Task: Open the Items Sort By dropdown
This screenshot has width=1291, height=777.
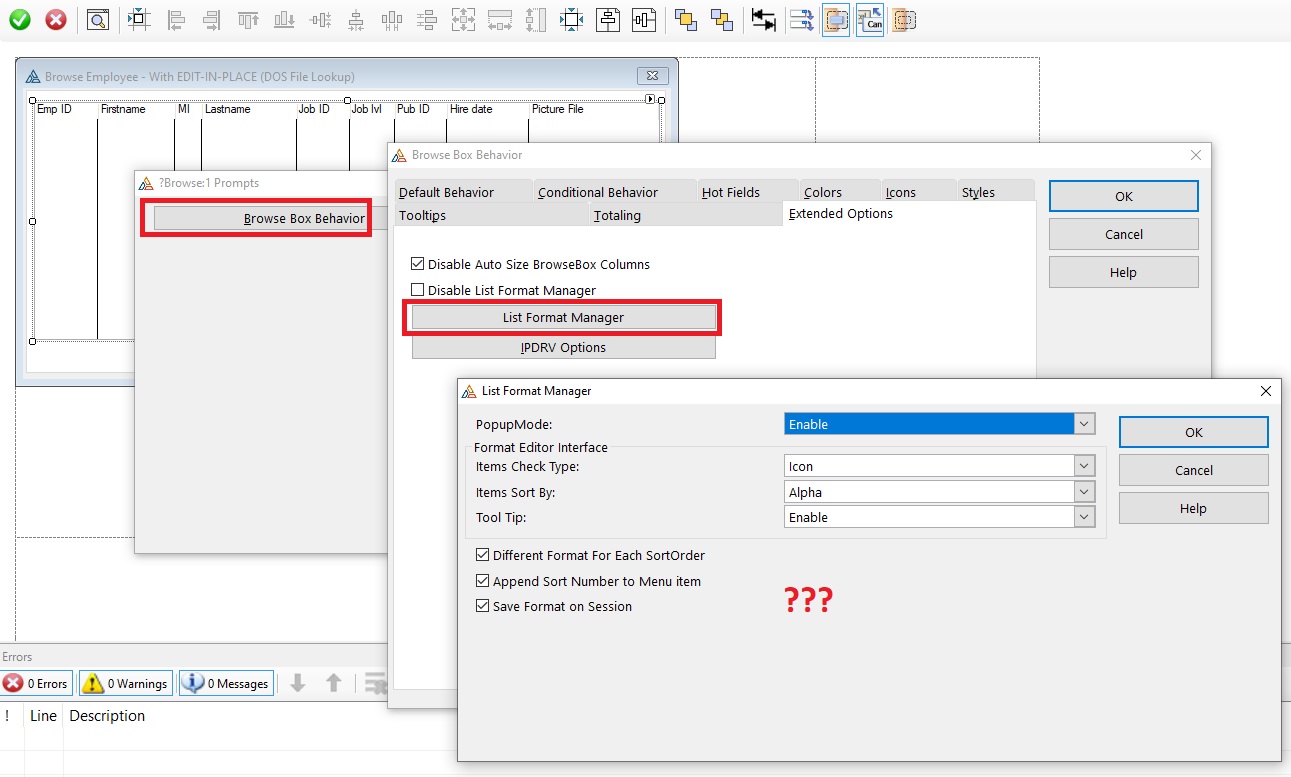Action: pos(1084,492)
